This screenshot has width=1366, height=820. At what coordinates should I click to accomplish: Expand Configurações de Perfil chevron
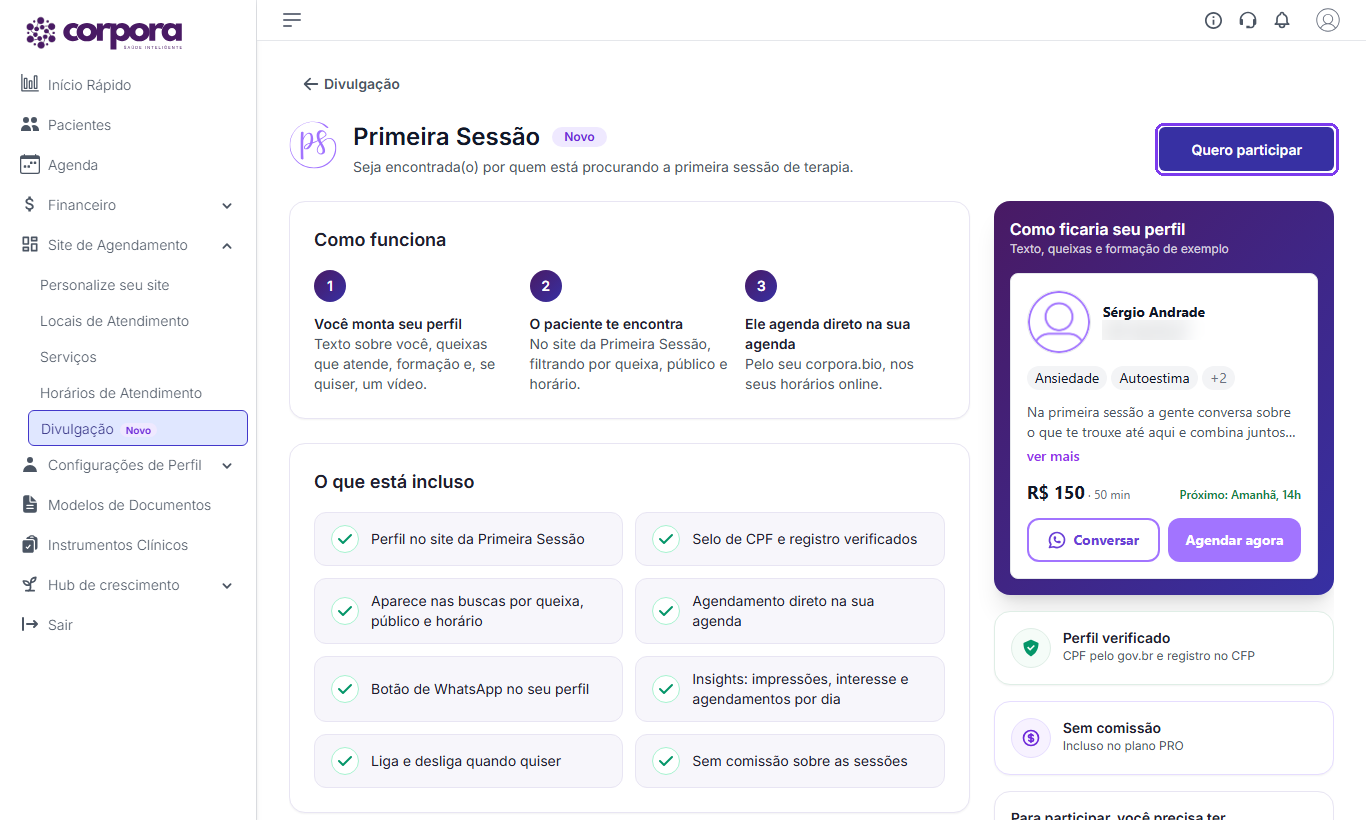tap(227, 465)
